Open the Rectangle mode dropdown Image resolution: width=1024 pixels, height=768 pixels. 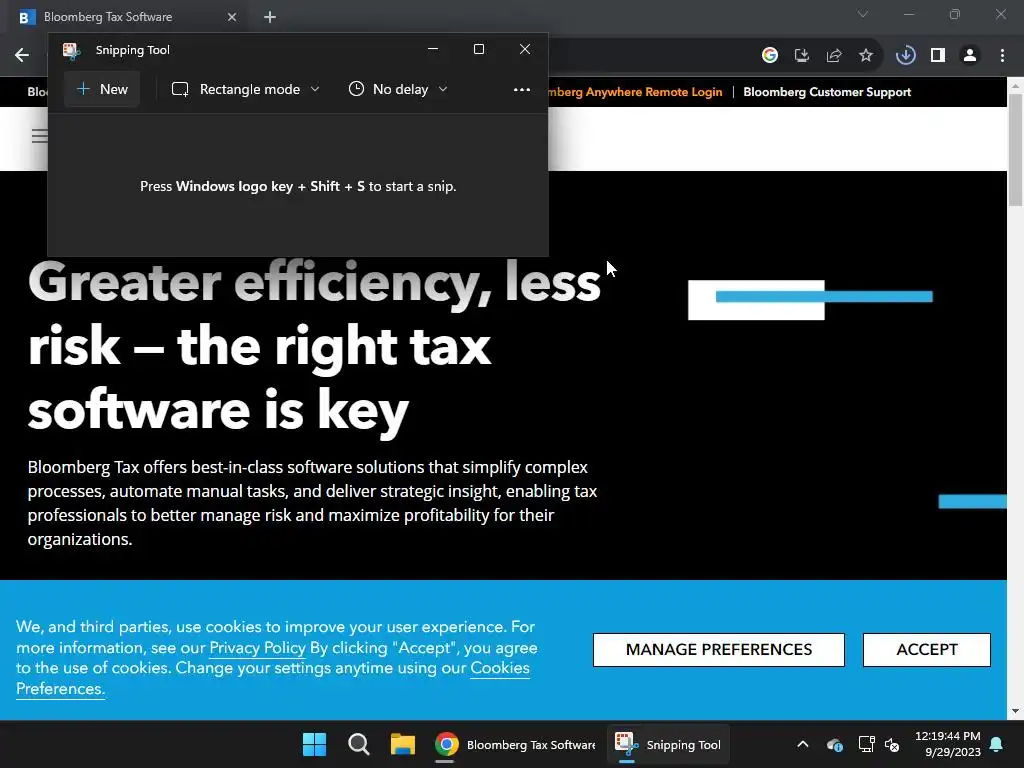(246, 89)
